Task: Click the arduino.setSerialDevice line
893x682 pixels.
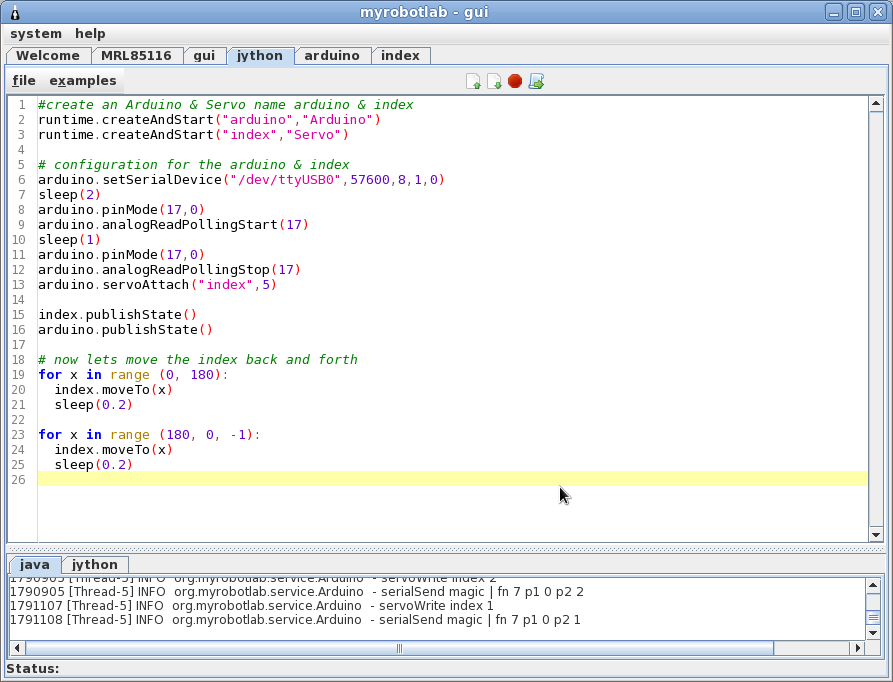Action: [241, 180]
